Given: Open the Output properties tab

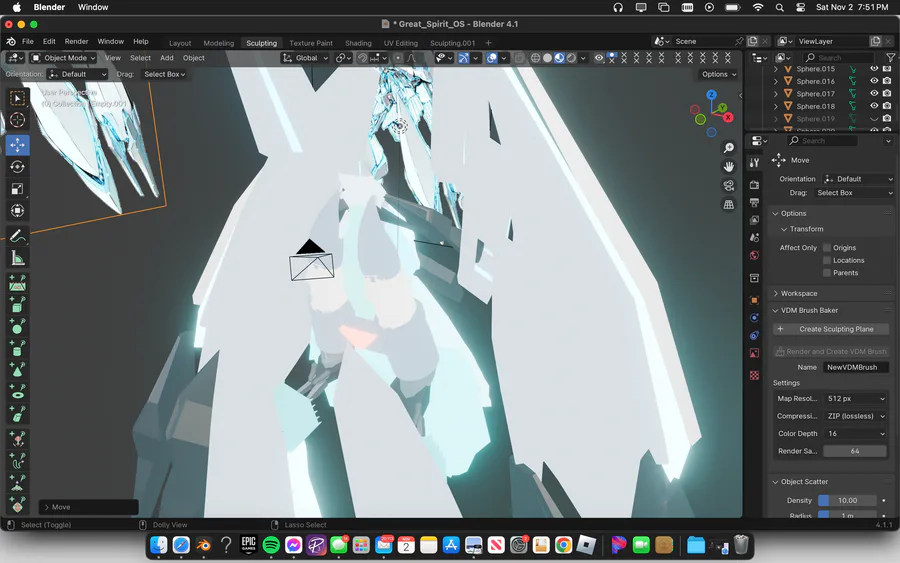Looking at the screenshot, I should click(x=754, y=203).
